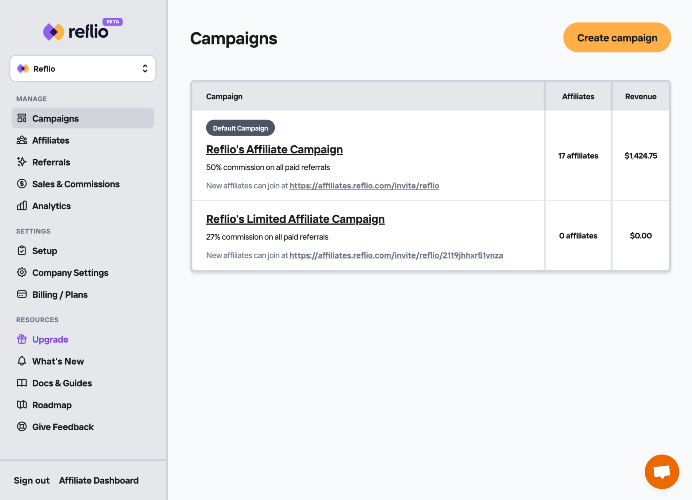Click the Affiliates people icon
The height and width of the screenshot is (500, 692).
pyautogui.click(x=22, y=141)
